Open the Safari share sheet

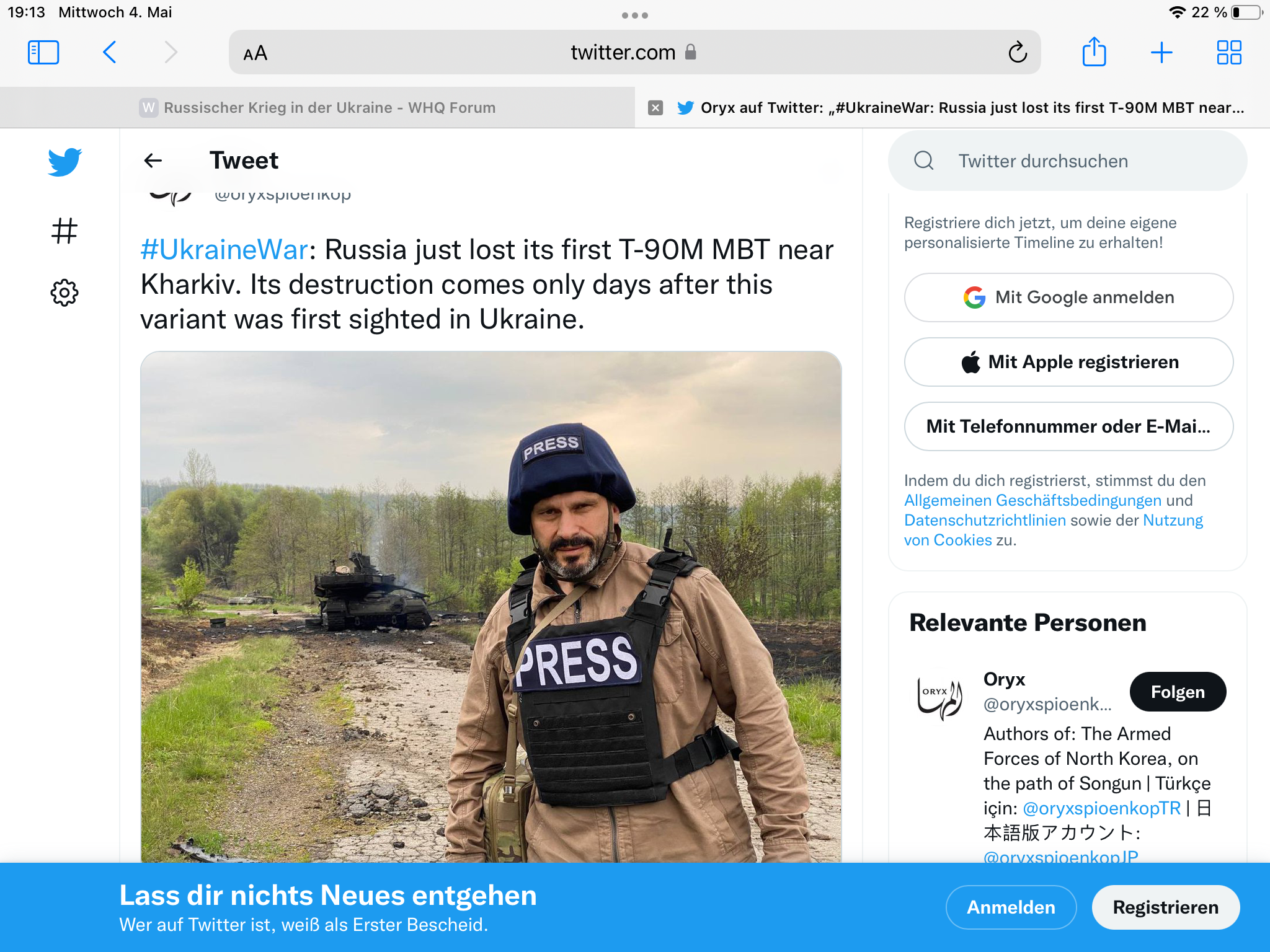(x=1094, y=51)
